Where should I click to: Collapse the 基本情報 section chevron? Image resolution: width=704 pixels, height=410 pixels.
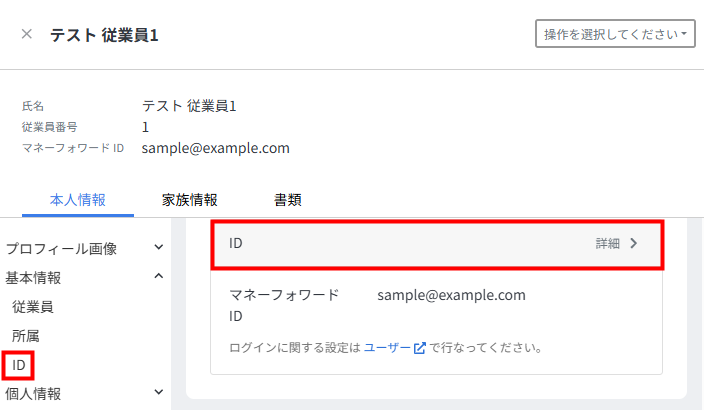point(159,276)
